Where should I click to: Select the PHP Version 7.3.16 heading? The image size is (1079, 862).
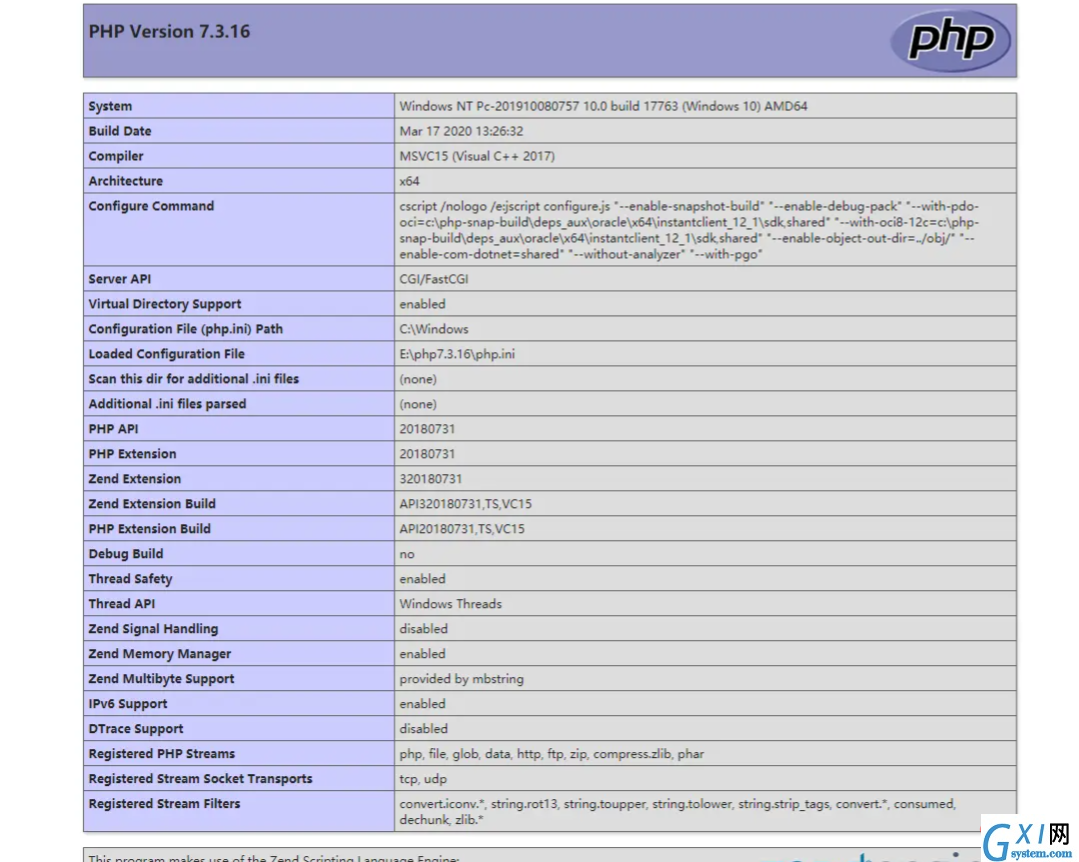click(x=169, y=32)
